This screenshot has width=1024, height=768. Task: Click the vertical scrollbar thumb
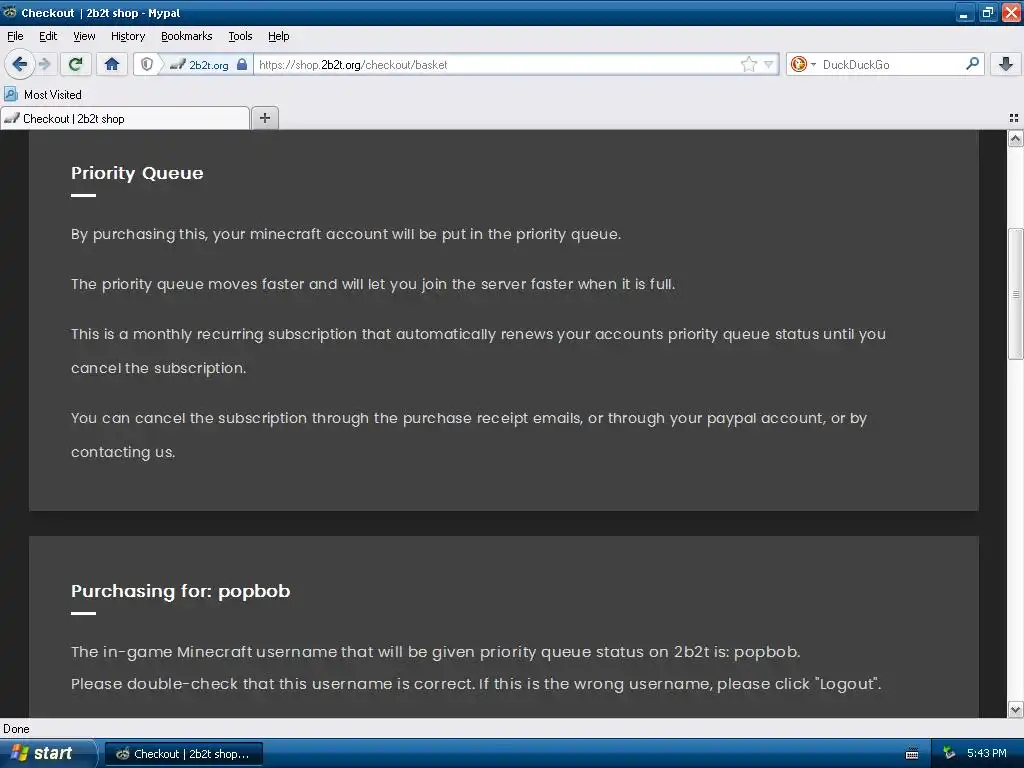1015,294
